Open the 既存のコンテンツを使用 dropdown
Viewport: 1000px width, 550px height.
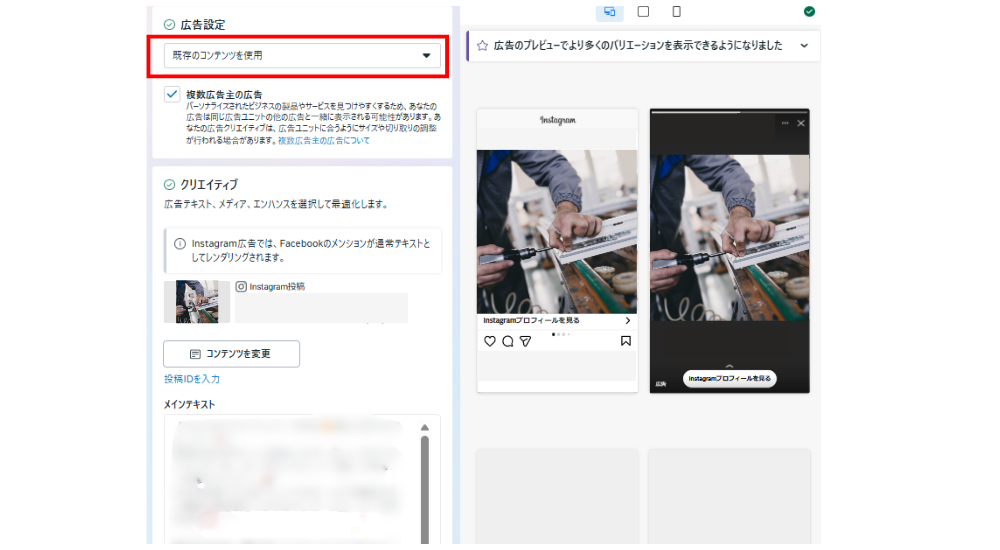pyautogui.click(x=302, y=56)
